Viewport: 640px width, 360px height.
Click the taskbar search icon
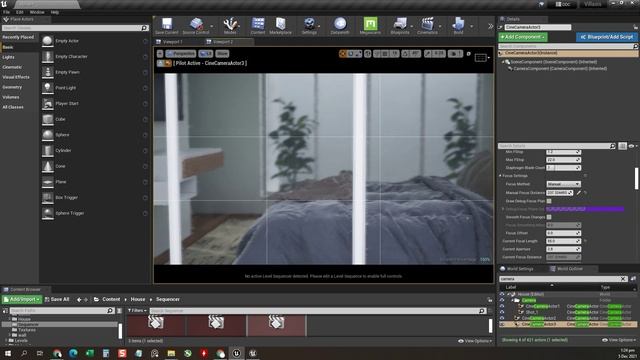point(24,353)
